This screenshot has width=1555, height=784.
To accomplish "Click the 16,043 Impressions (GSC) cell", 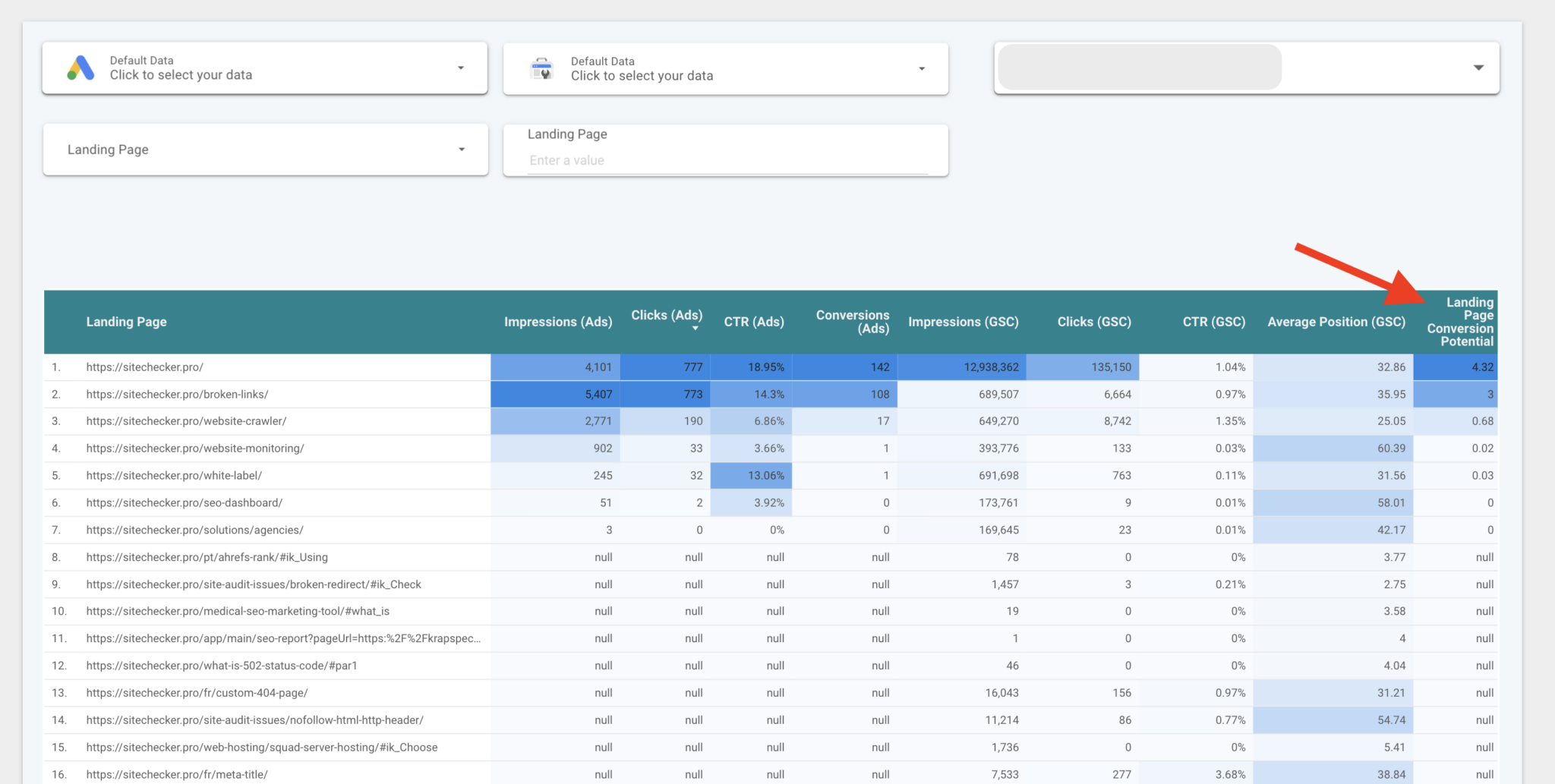I will [962, 694].
